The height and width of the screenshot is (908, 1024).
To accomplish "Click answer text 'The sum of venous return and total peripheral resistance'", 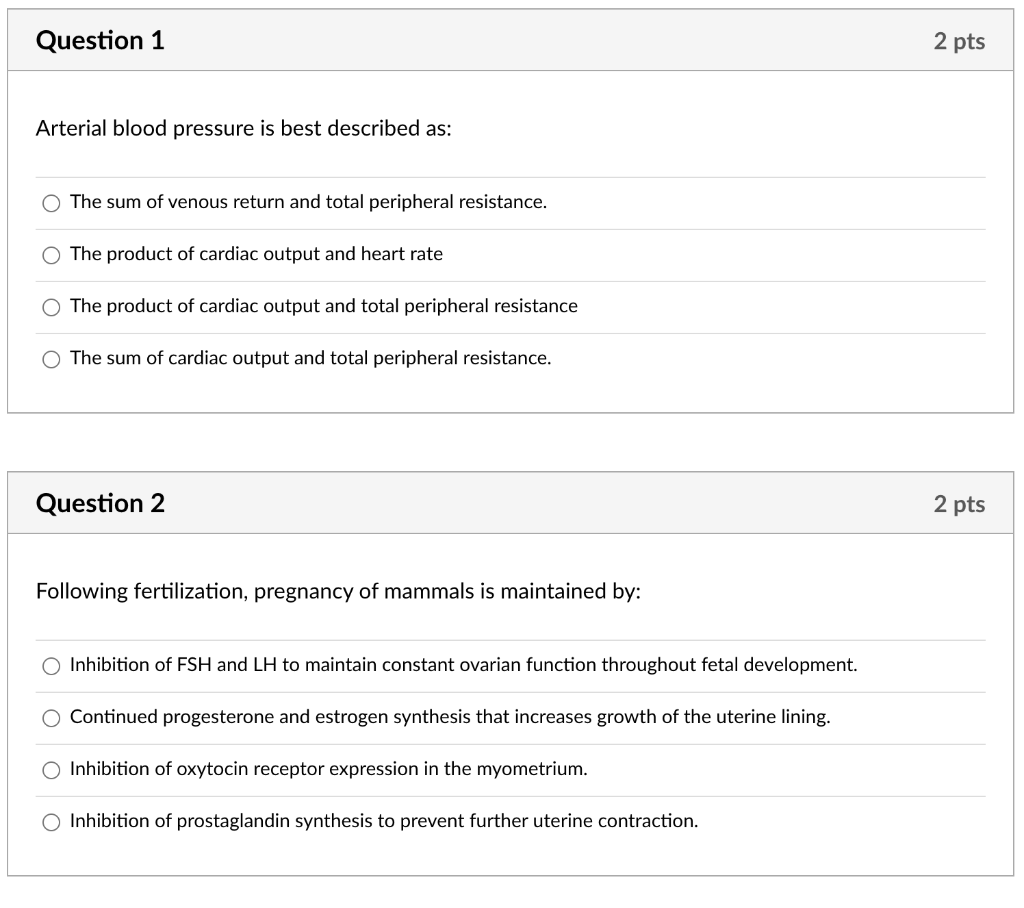I will [x=308, y=202].
